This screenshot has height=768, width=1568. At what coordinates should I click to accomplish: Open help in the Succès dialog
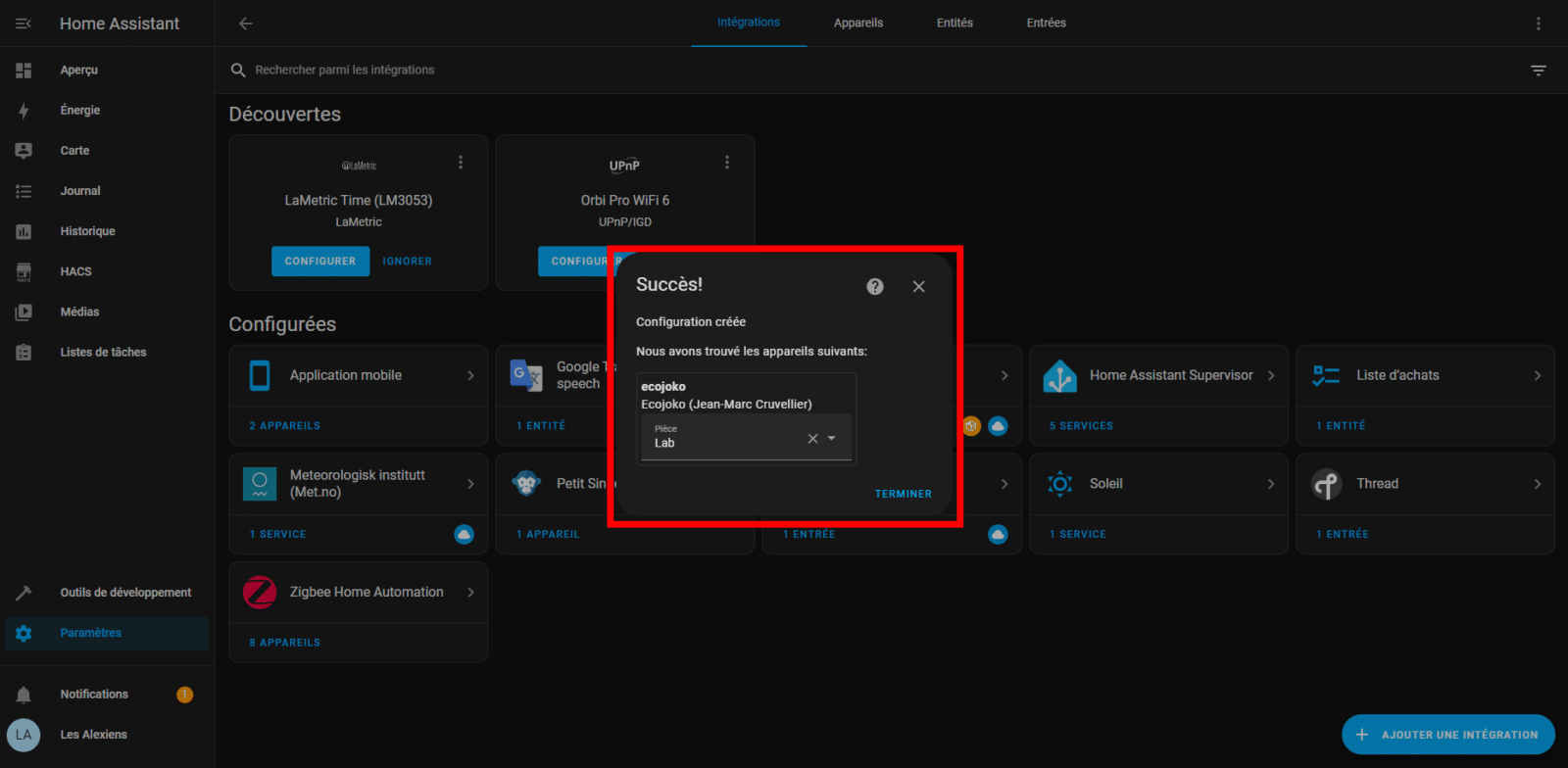(875, 286)
